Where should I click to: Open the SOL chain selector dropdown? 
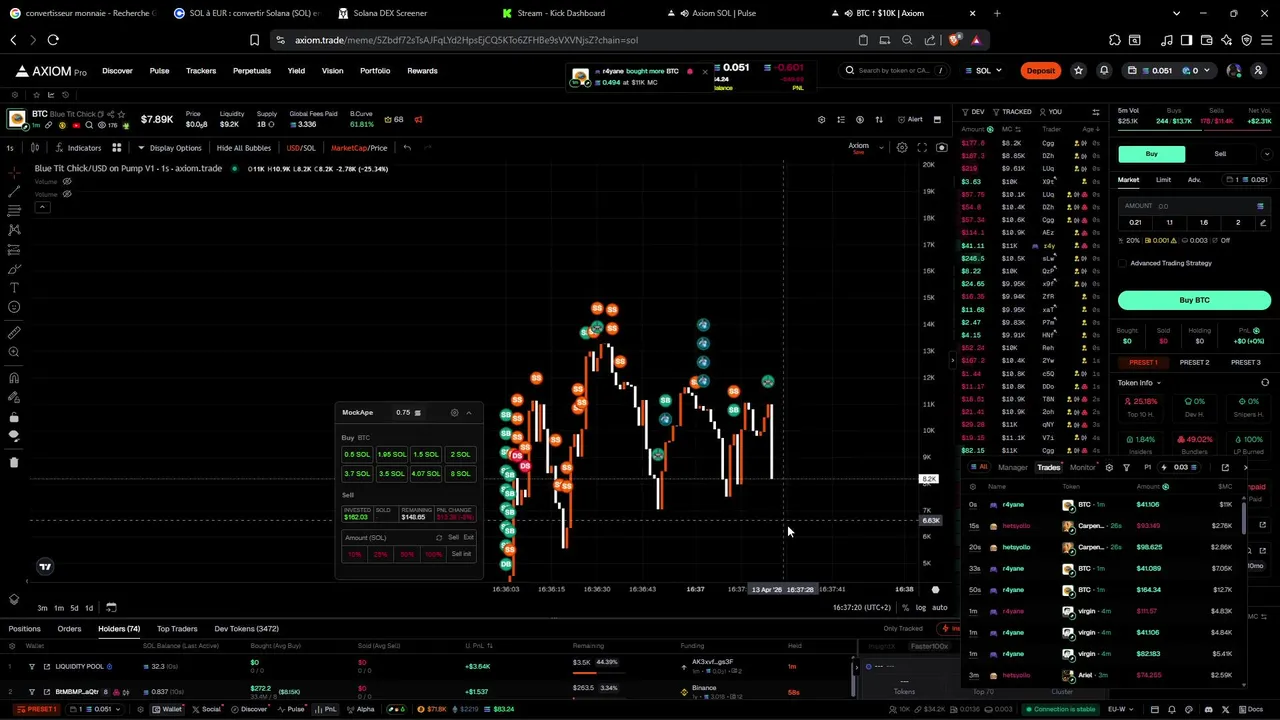point(984,71)
